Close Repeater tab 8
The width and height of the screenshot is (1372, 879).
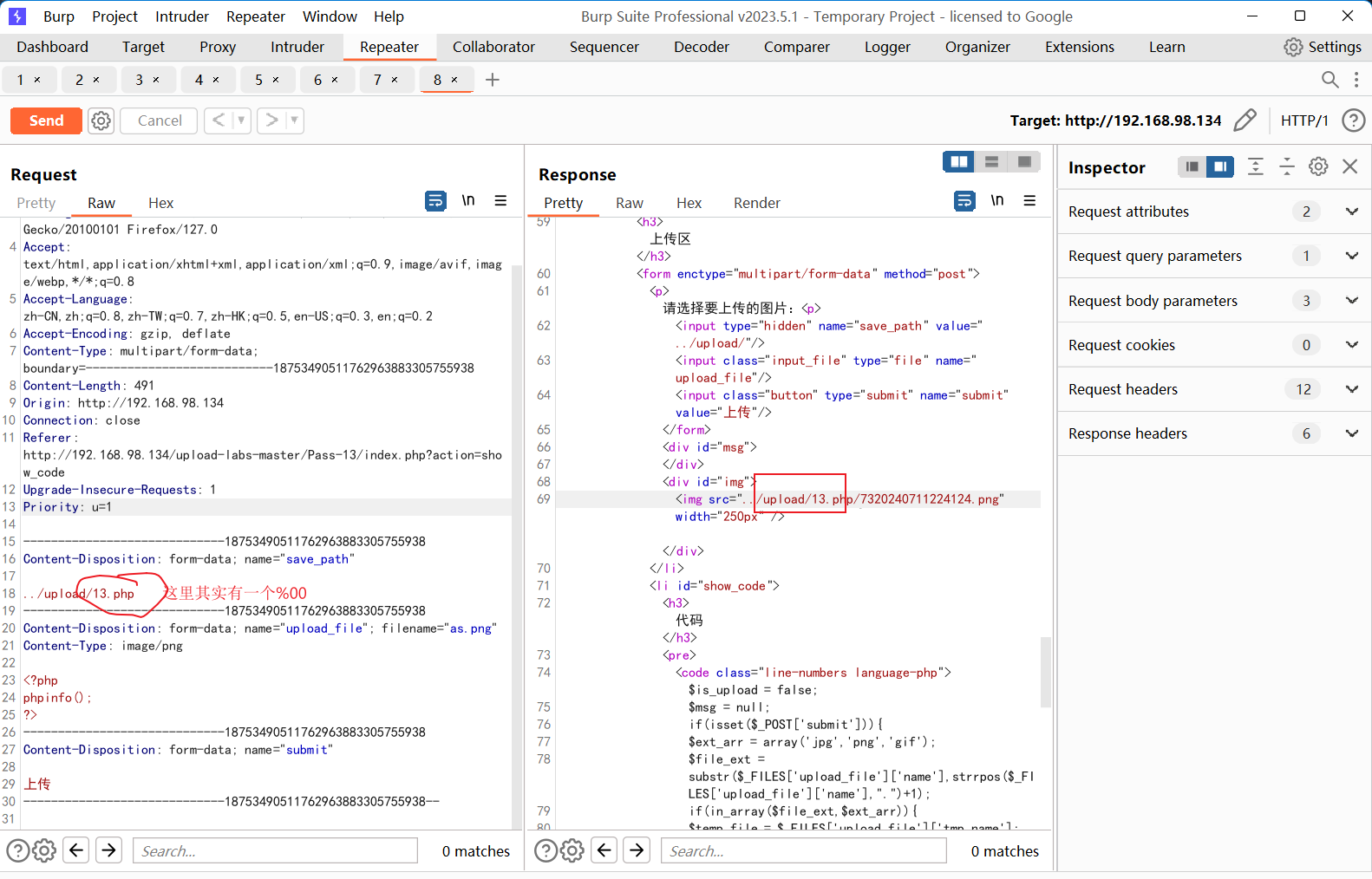point(454,80)
